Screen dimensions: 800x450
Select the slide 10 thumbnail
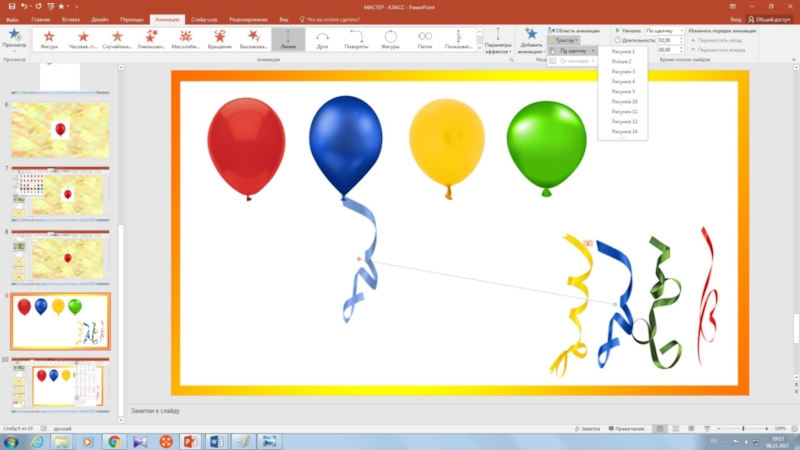point(59,382)
